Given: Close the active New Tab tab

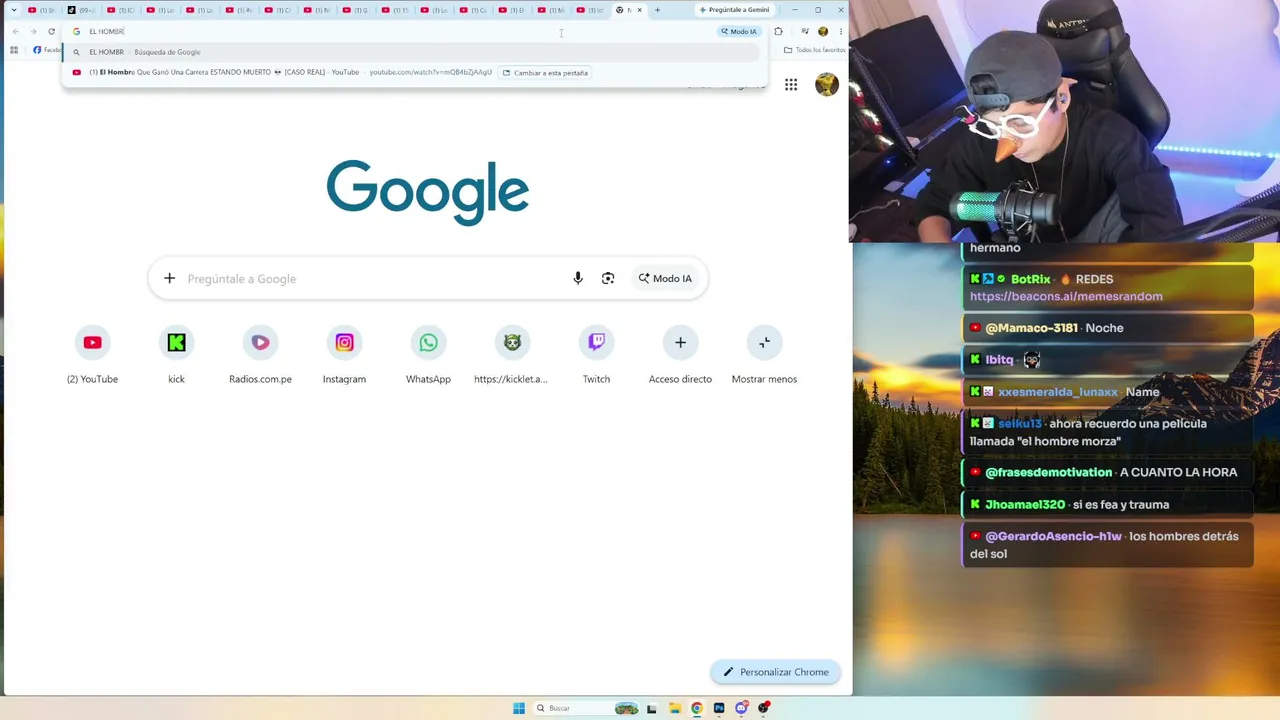Looking at the screenshot, I should tap(639, 10).
